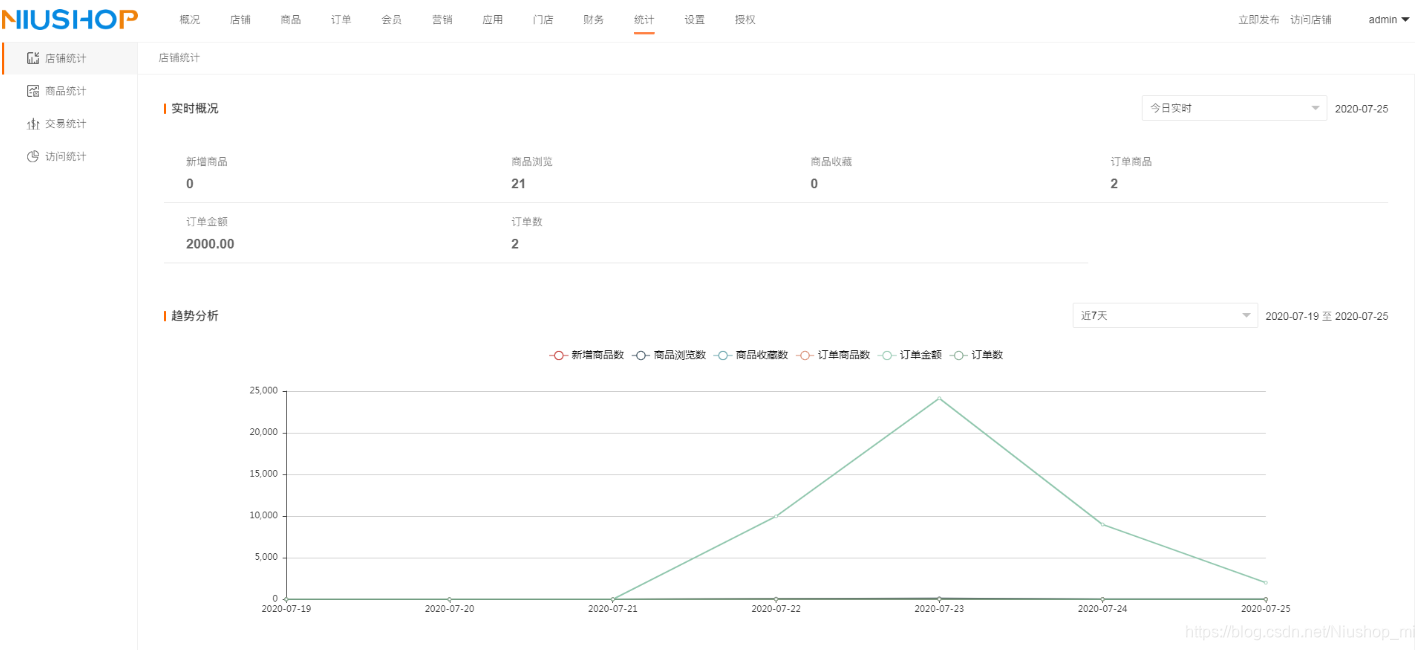Click the 订单金额 value 2000.00
Image resolution: width=1424 pixels, height=650 pixels.
[210, 244]
